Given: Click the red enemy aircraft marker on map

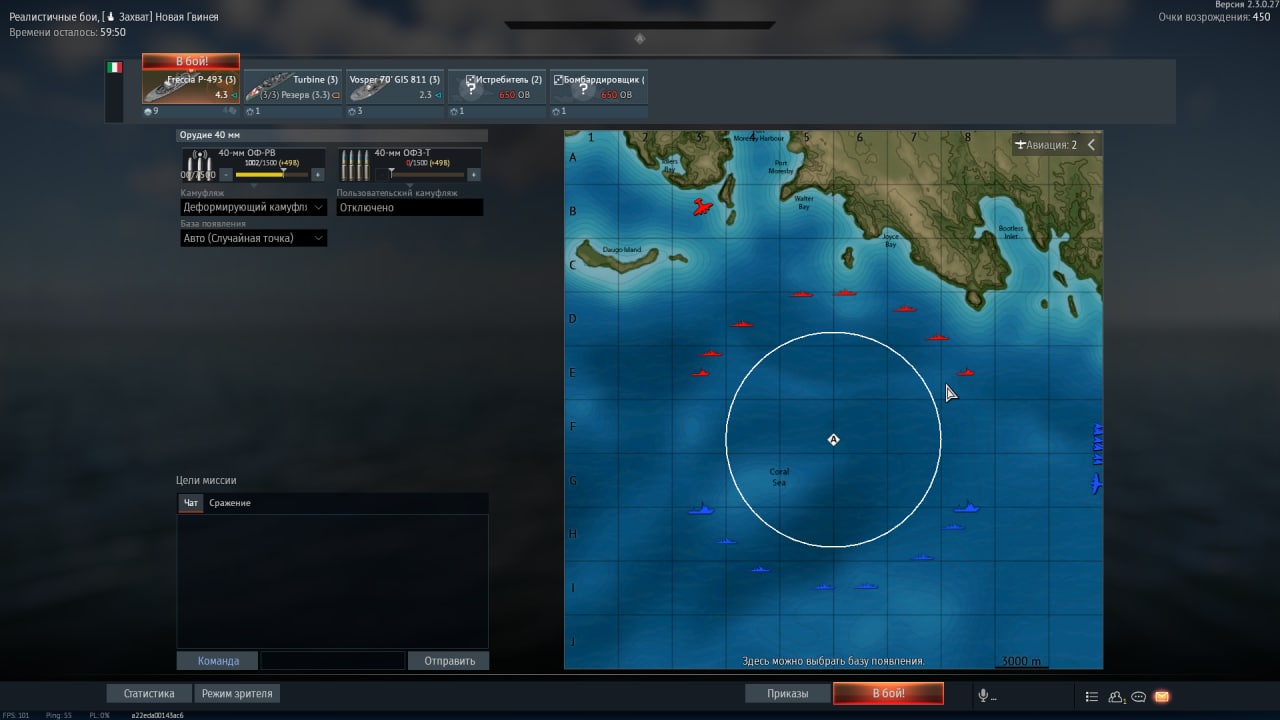Looking at the screenshot, I should 702,207.
